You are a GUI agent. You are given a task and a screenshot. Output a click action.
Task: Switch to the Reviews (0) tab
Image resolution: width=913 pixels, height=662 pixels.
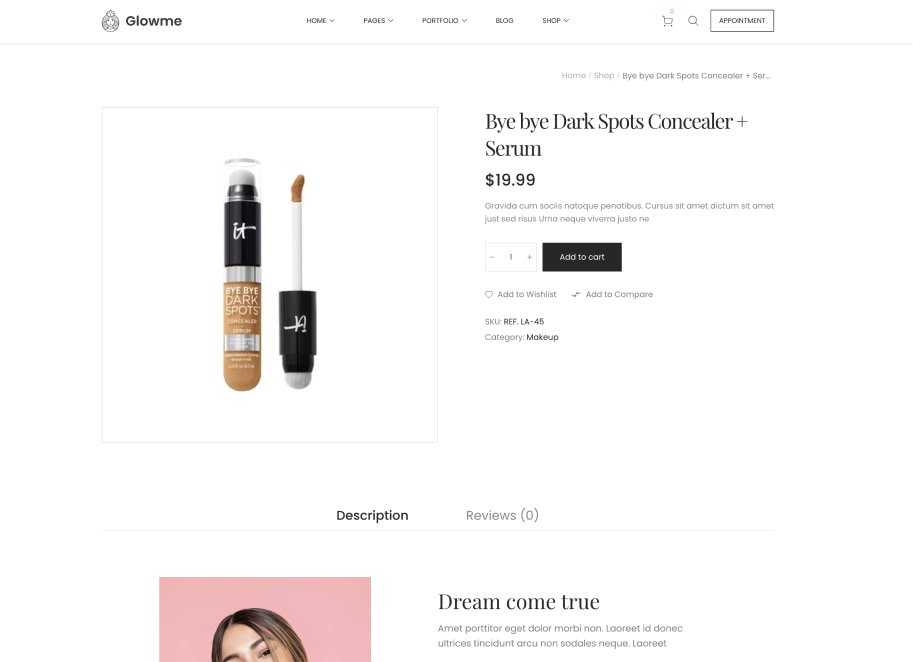coord(502,515)
